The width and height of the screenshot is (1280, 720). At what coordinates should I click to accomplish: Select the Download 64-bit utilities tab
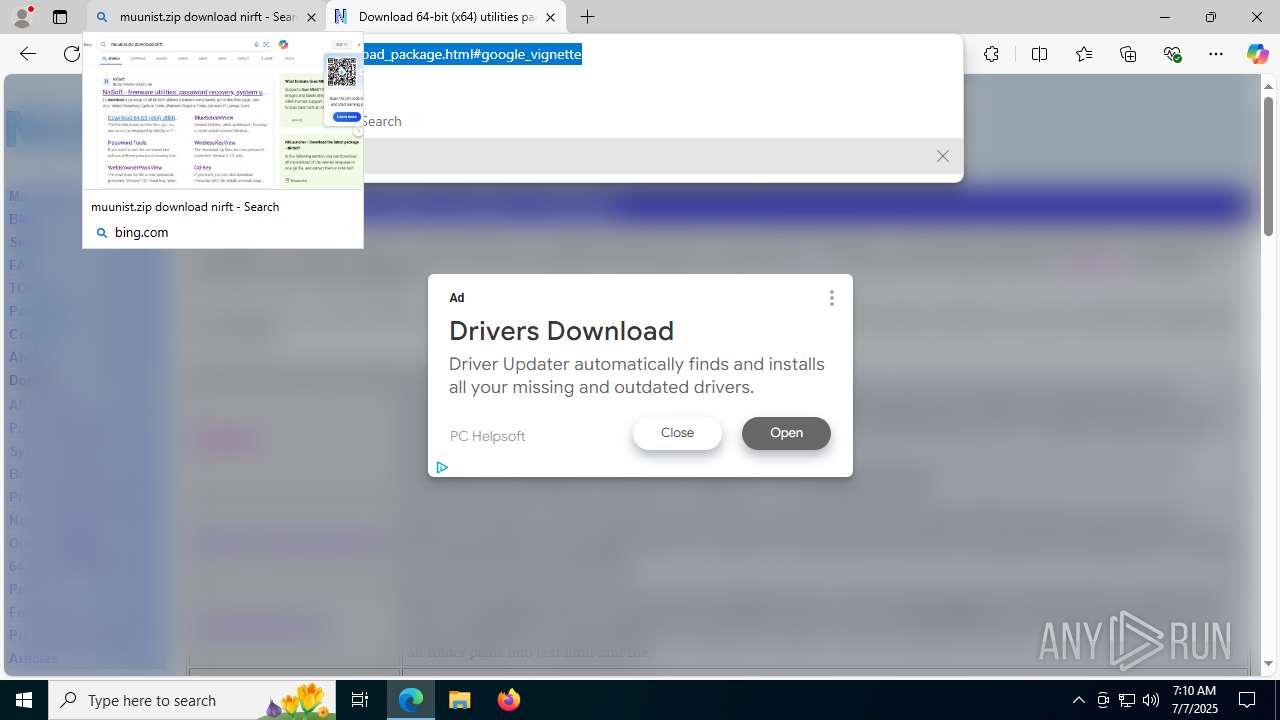pos(446,17)
